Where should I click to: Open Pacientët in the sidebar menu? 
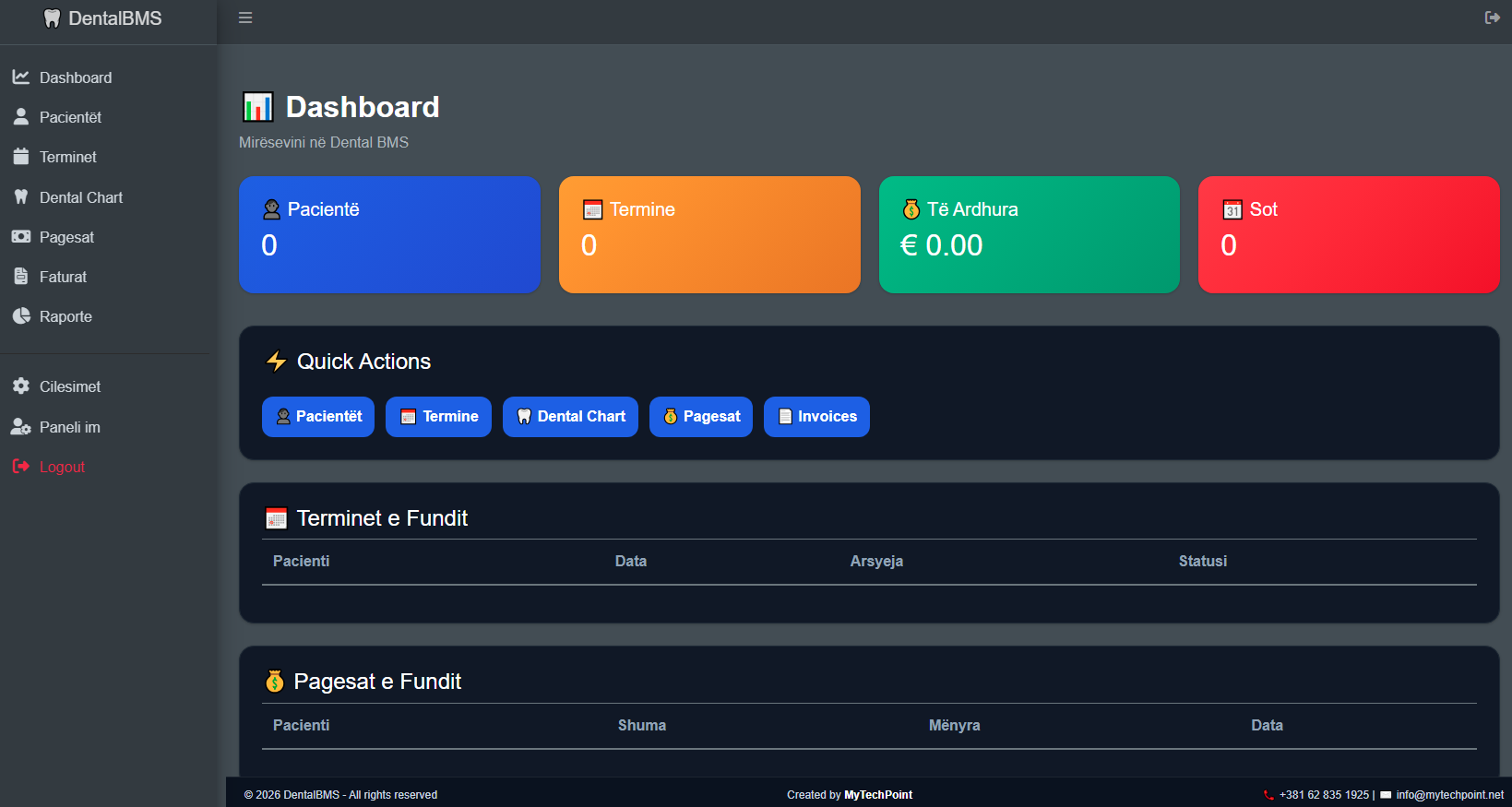[x=70, y=117]
